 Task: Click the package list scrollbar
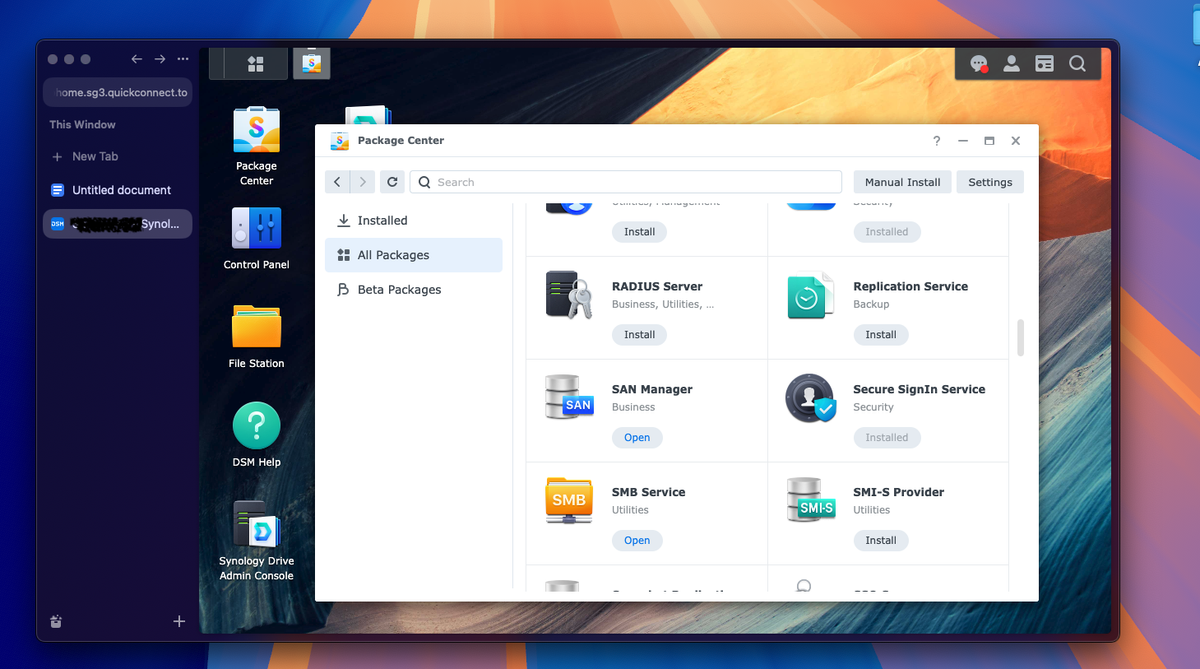[x=1020, y=340]
